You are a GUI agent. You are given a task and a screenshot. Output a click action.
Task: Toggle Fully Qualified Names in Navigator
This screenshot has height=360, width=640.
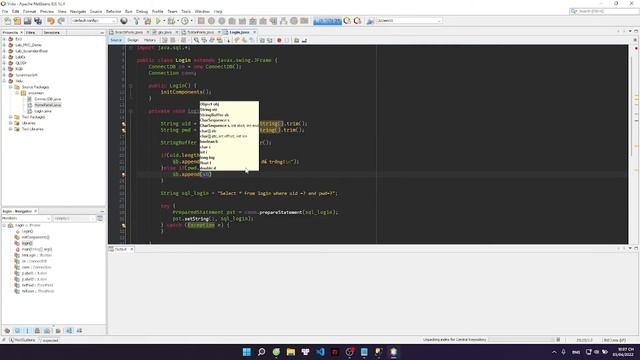[x=58, y=331]
